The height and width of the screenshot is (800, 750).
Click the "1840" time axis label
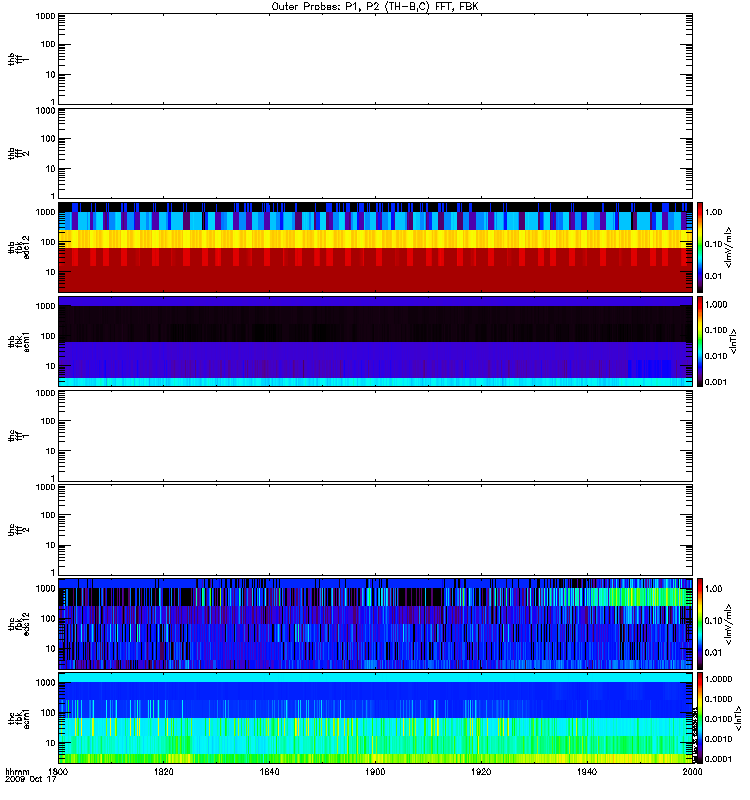269,771
